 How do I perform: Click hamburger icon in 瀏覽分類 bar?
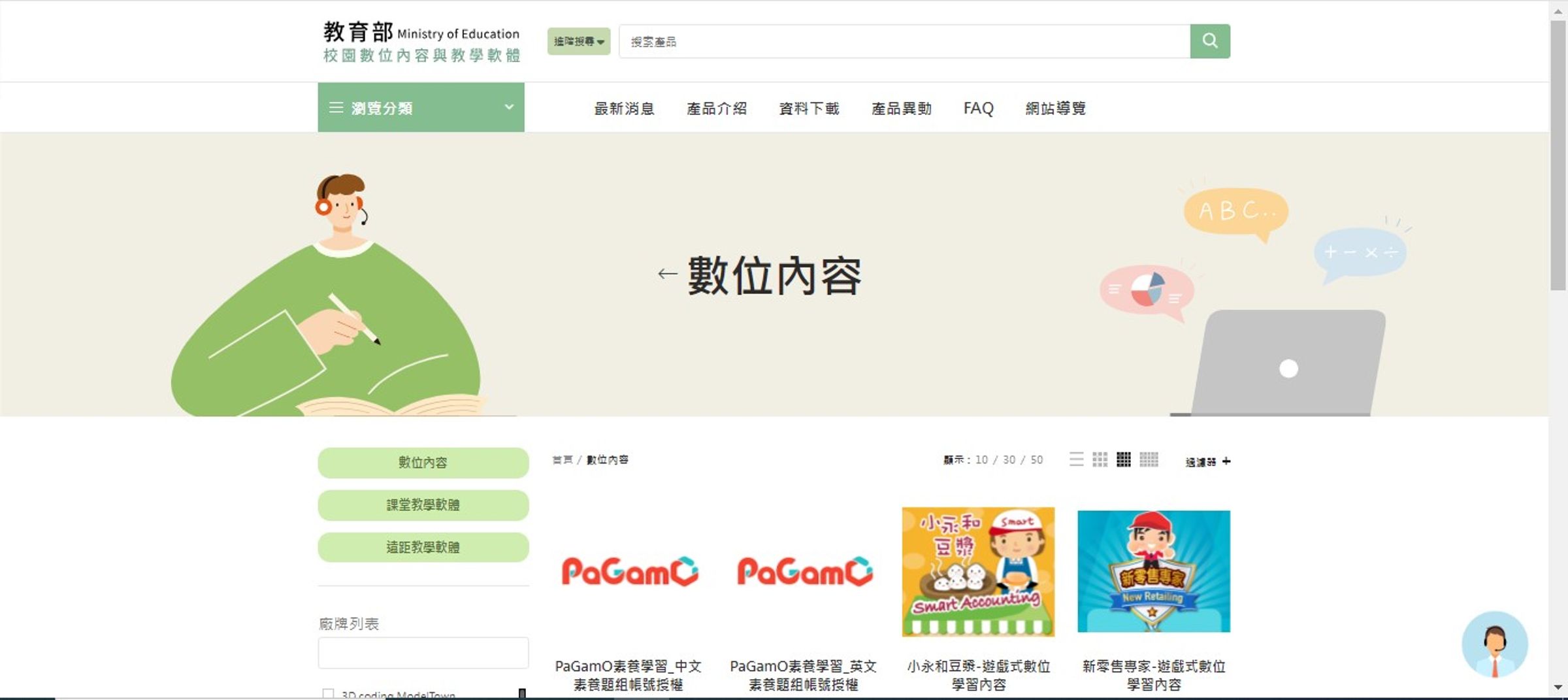[336, 107]
